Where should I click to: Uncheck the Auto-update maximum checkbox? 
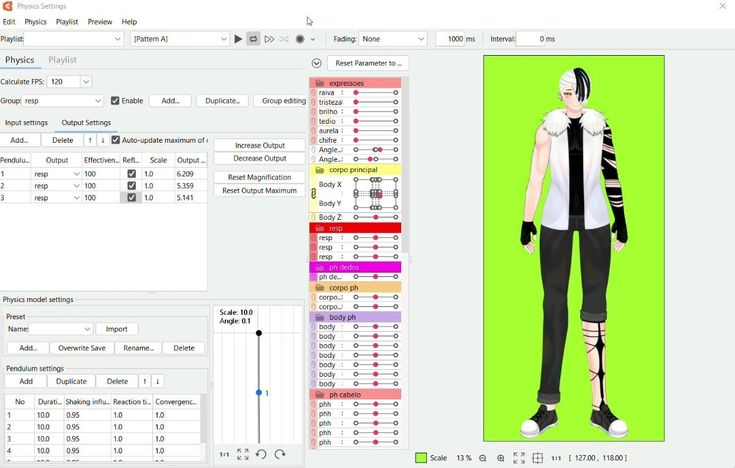tap(116, 140)
